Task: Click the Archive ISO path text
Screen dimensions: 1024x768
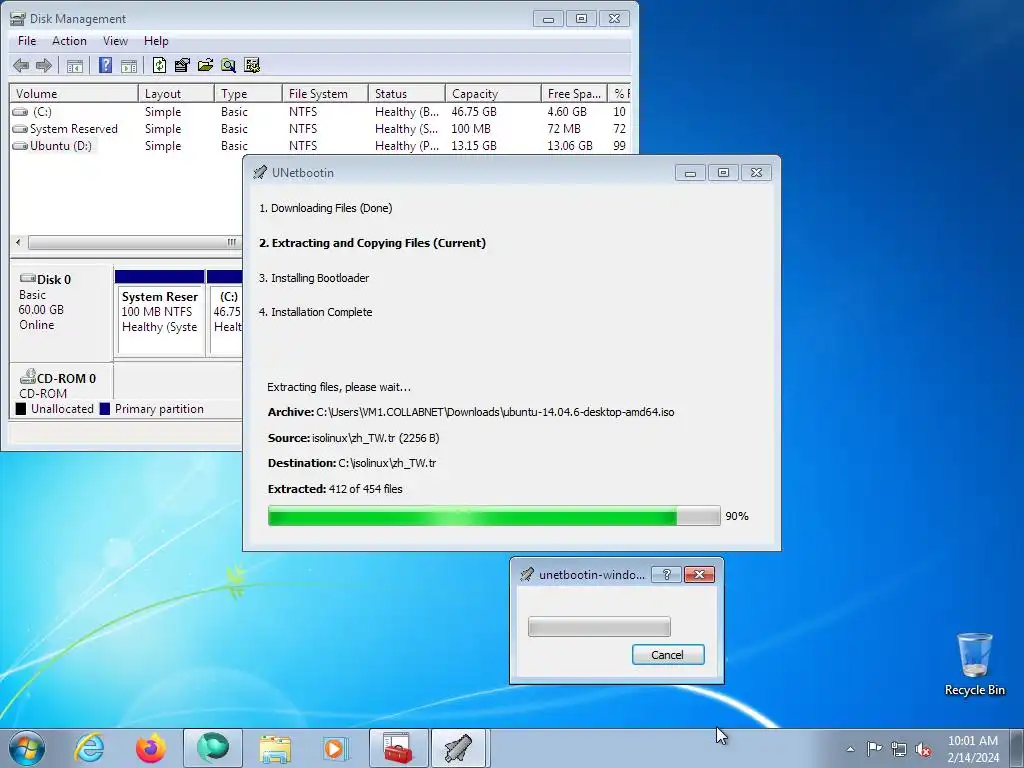Action: click(495, 412)
